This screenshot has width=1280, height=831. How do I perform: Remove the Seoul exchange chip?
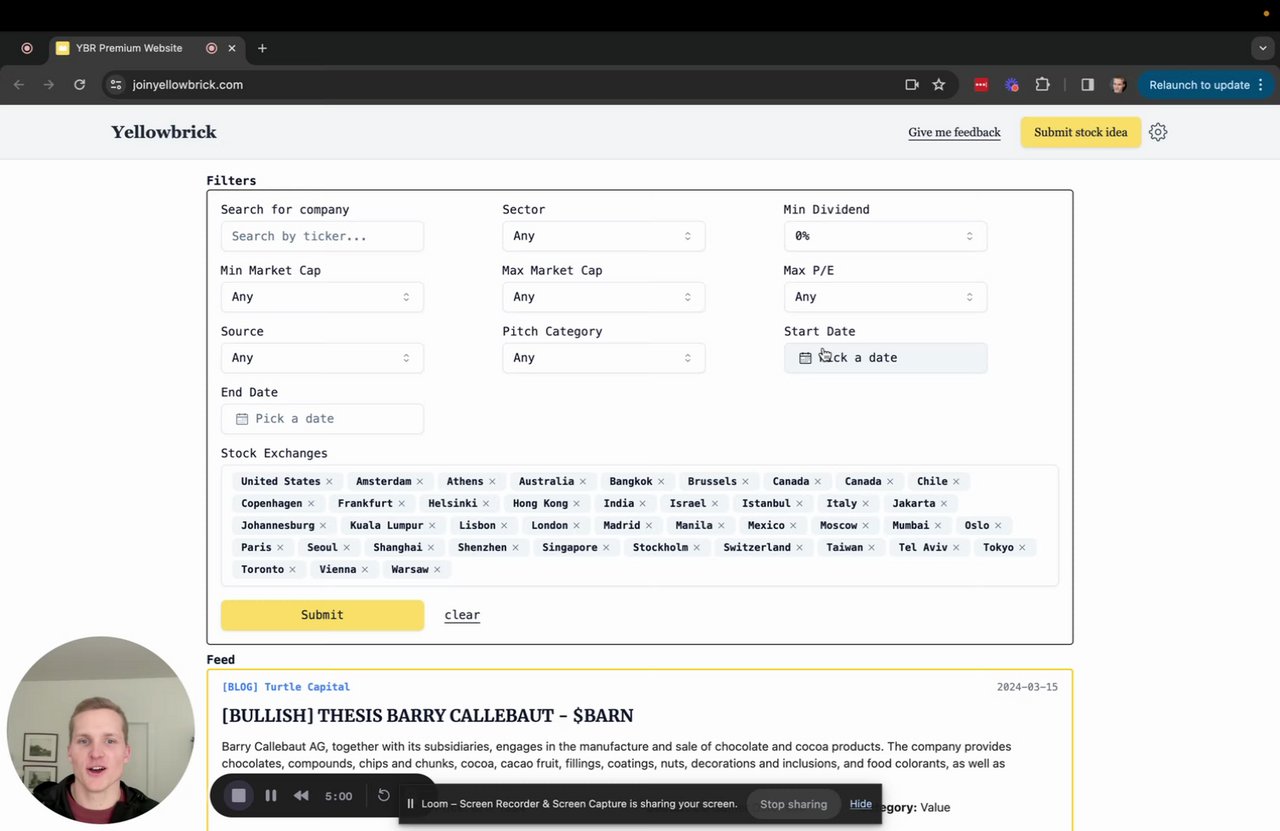(x=346, y=548)
